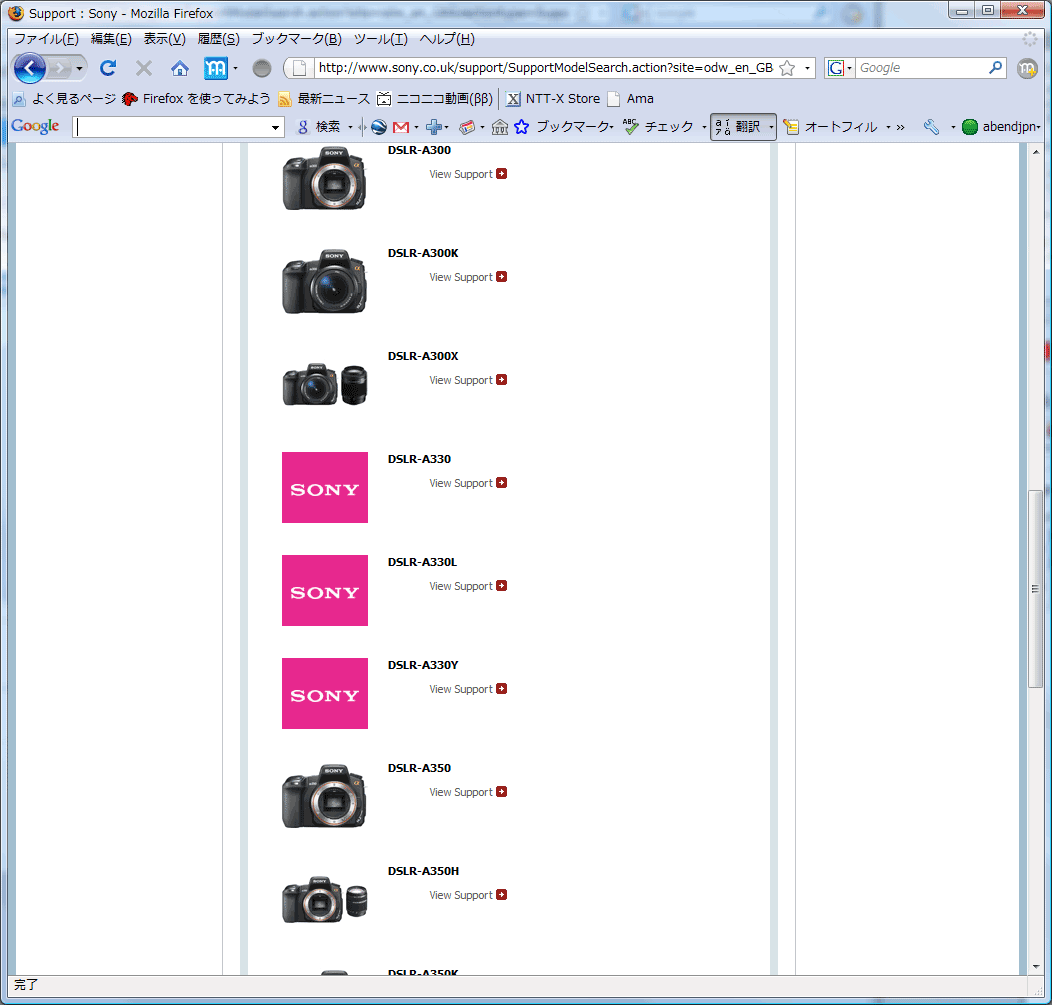Open the Help (ヘルプ) menu
Viewport: 1052px width, 1005px height.
[x=447, y=39]
